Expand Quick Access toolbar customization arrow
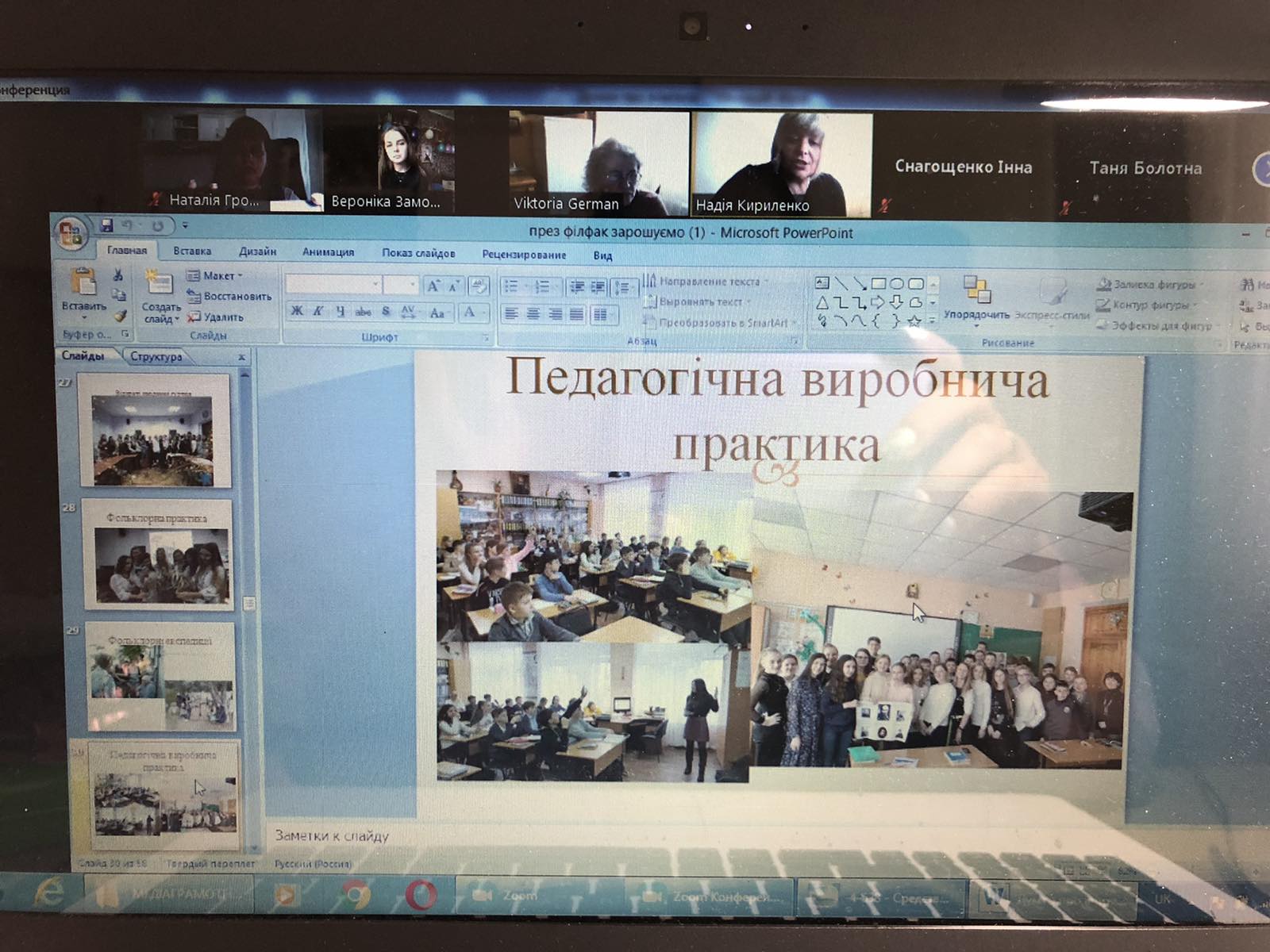The width and height of the screenshot is (1270, 952). (x=184, y=226)
